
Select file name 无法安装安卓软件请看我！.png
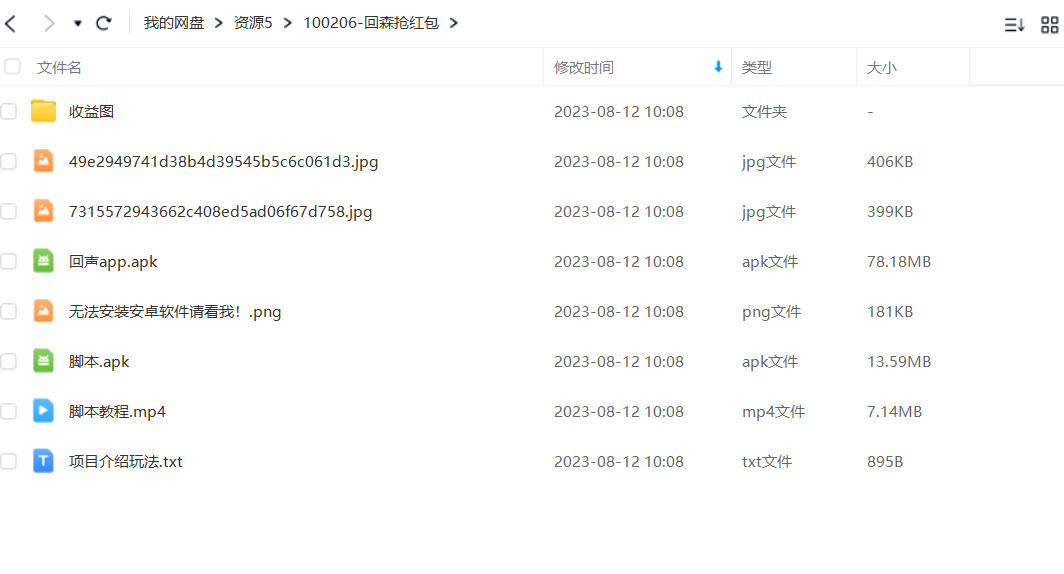175,312
